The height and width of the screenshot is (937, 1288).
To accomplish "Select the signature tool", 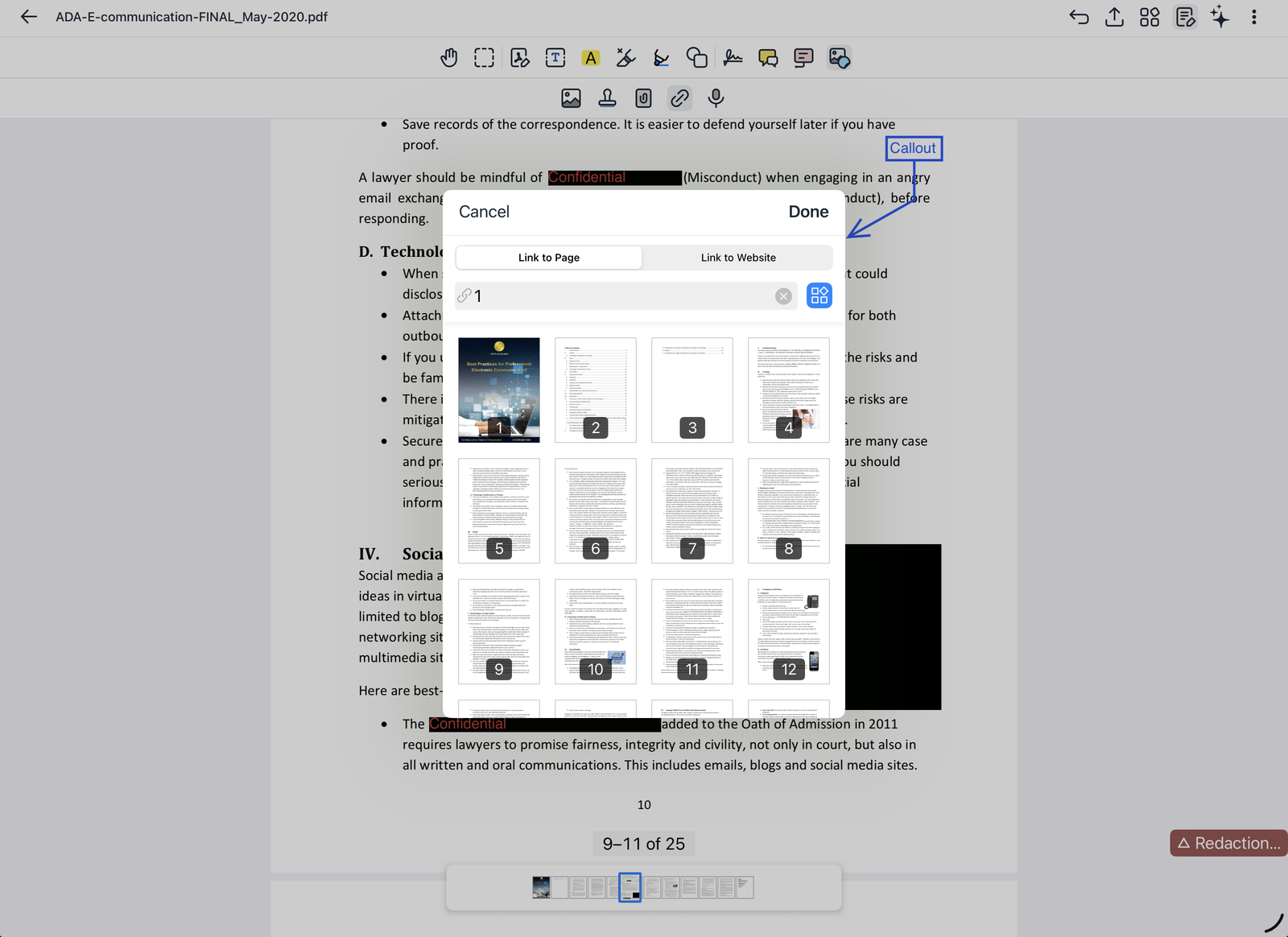I will tap(733, 58).
